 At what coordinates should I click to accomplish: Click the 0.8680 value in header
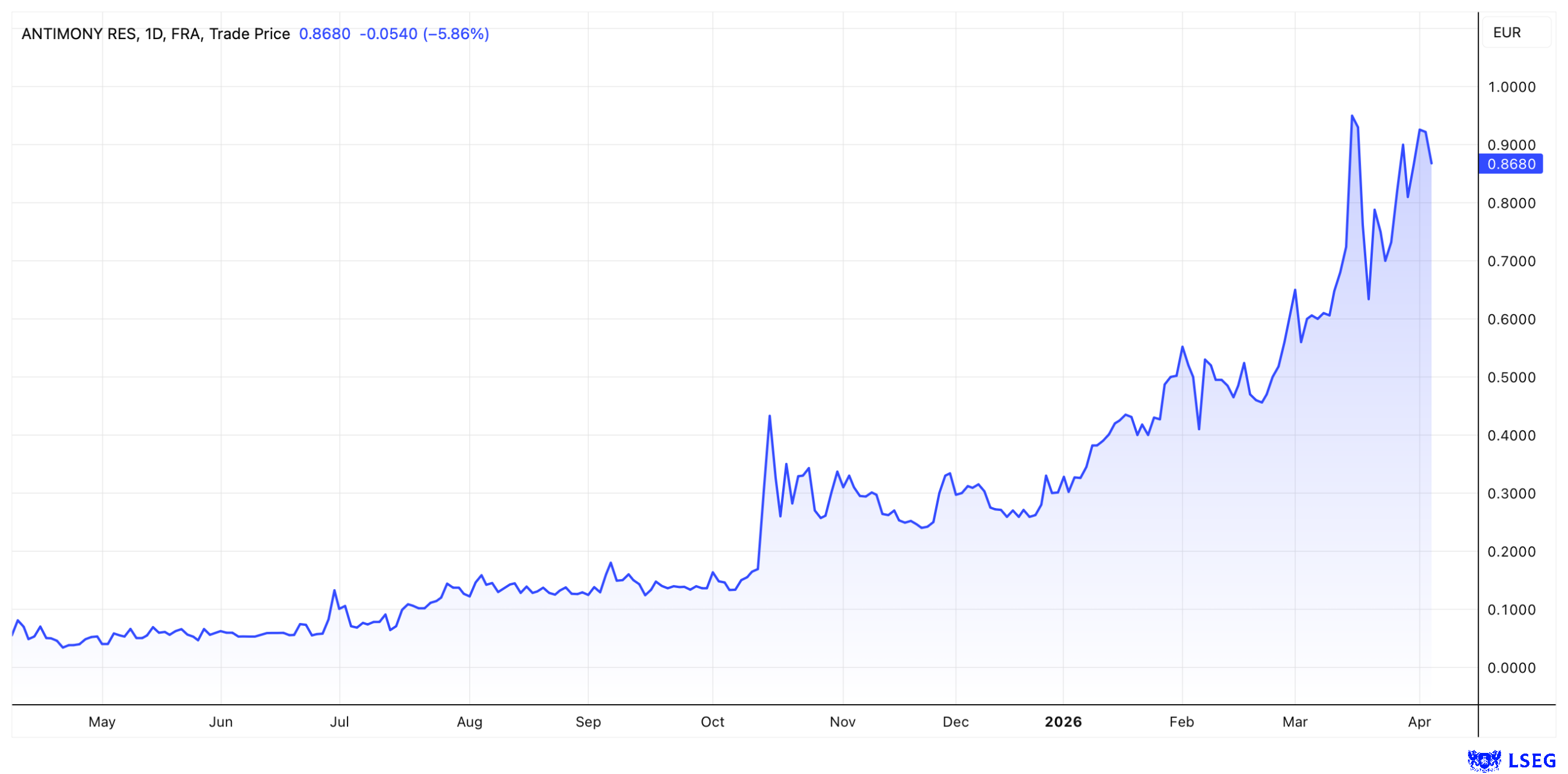pos(325,34)
